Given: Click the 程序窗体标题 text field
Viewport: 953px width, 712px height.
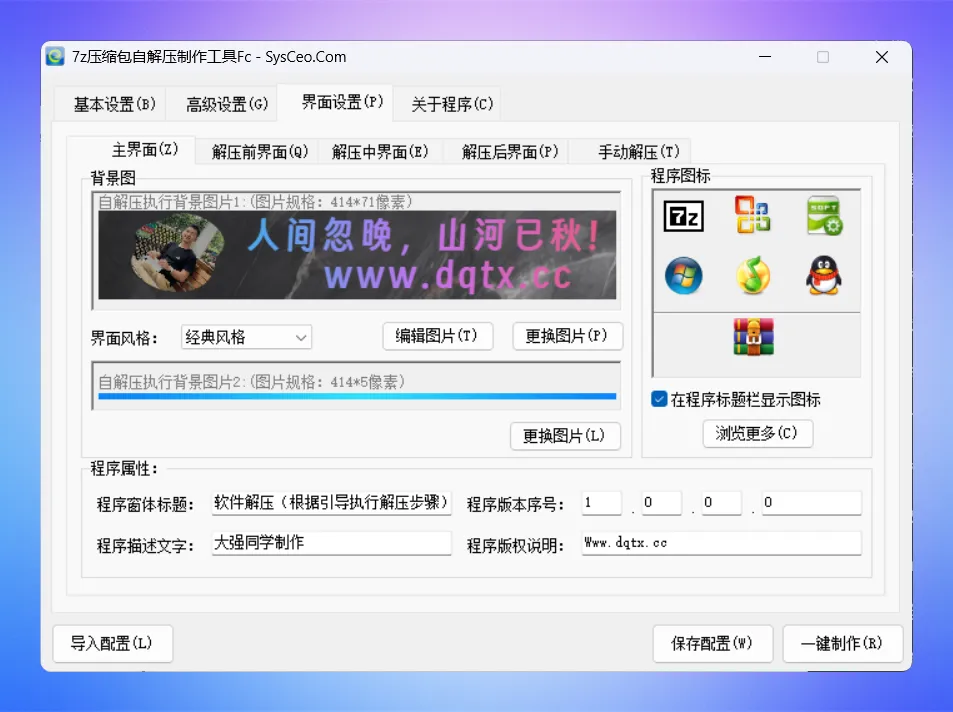Looking at the screenshot, I should point(332,502).
